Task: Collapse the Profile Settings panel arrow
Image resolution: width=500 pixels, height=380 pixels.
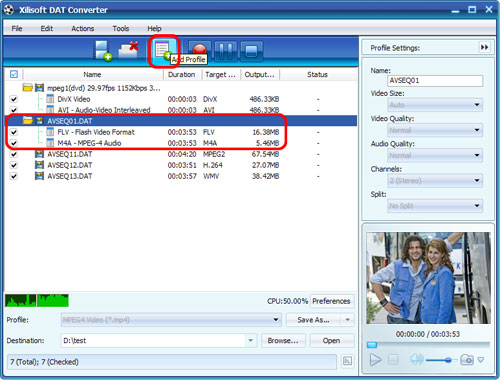Action: [484, 48]
